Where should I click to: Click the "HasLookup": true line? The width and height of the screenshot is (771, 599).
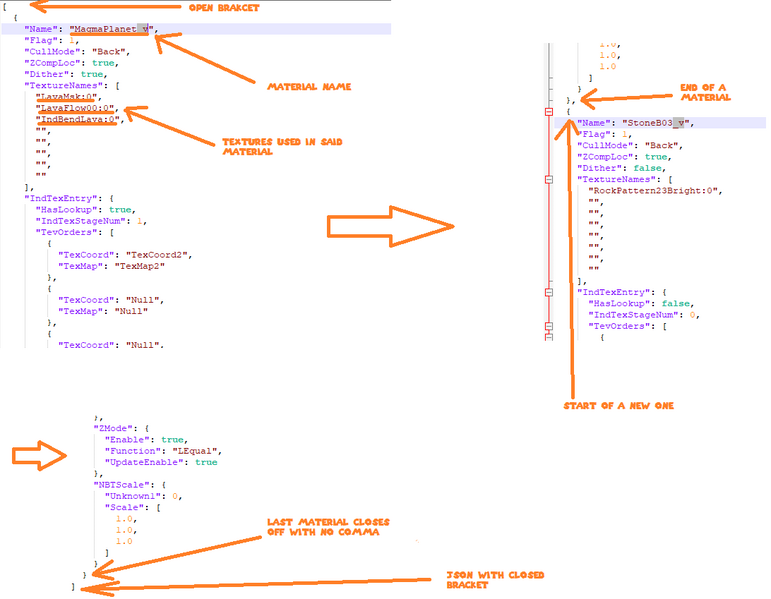85,210
